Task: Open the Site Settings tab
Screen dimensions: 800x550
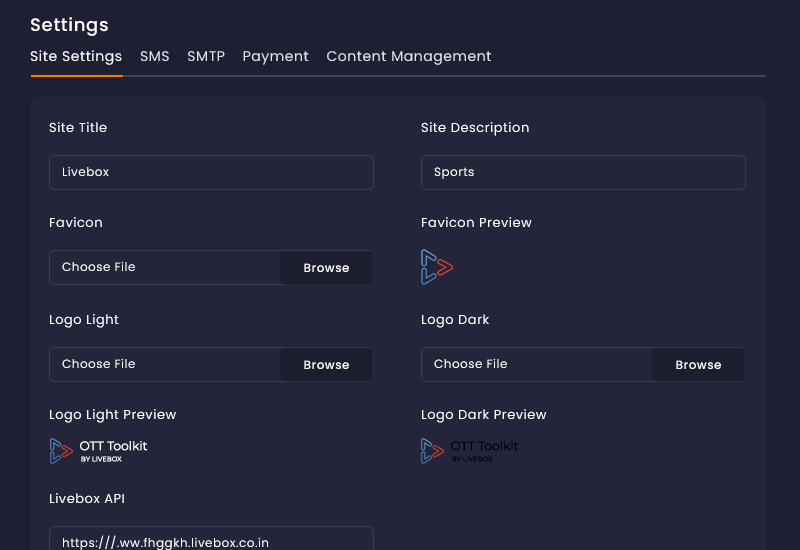Action: [76, 56]
